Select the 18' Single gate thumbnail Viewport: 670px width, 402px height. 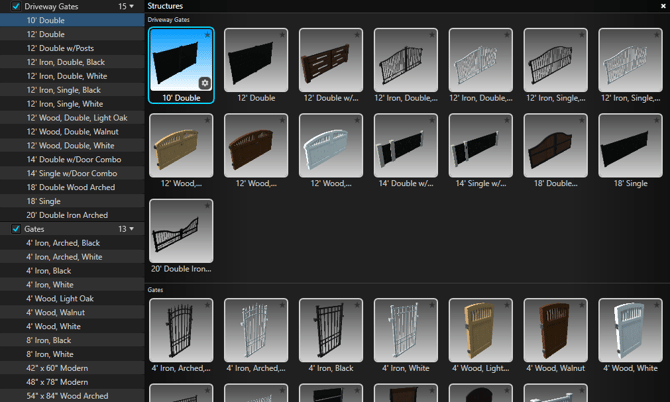[629, 148]
